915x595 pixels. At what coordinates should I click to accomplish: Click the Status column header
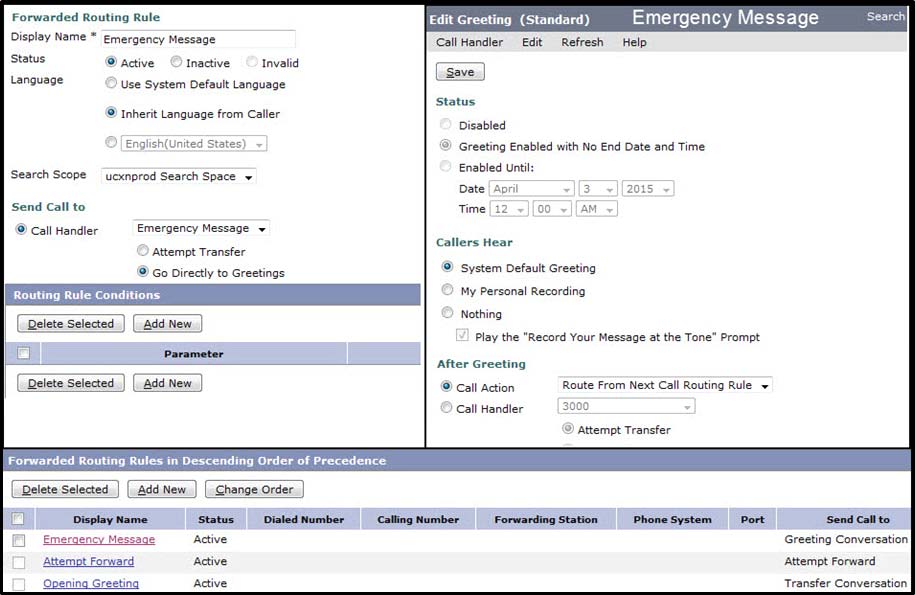pyautogui.click(x=216, y=519)
